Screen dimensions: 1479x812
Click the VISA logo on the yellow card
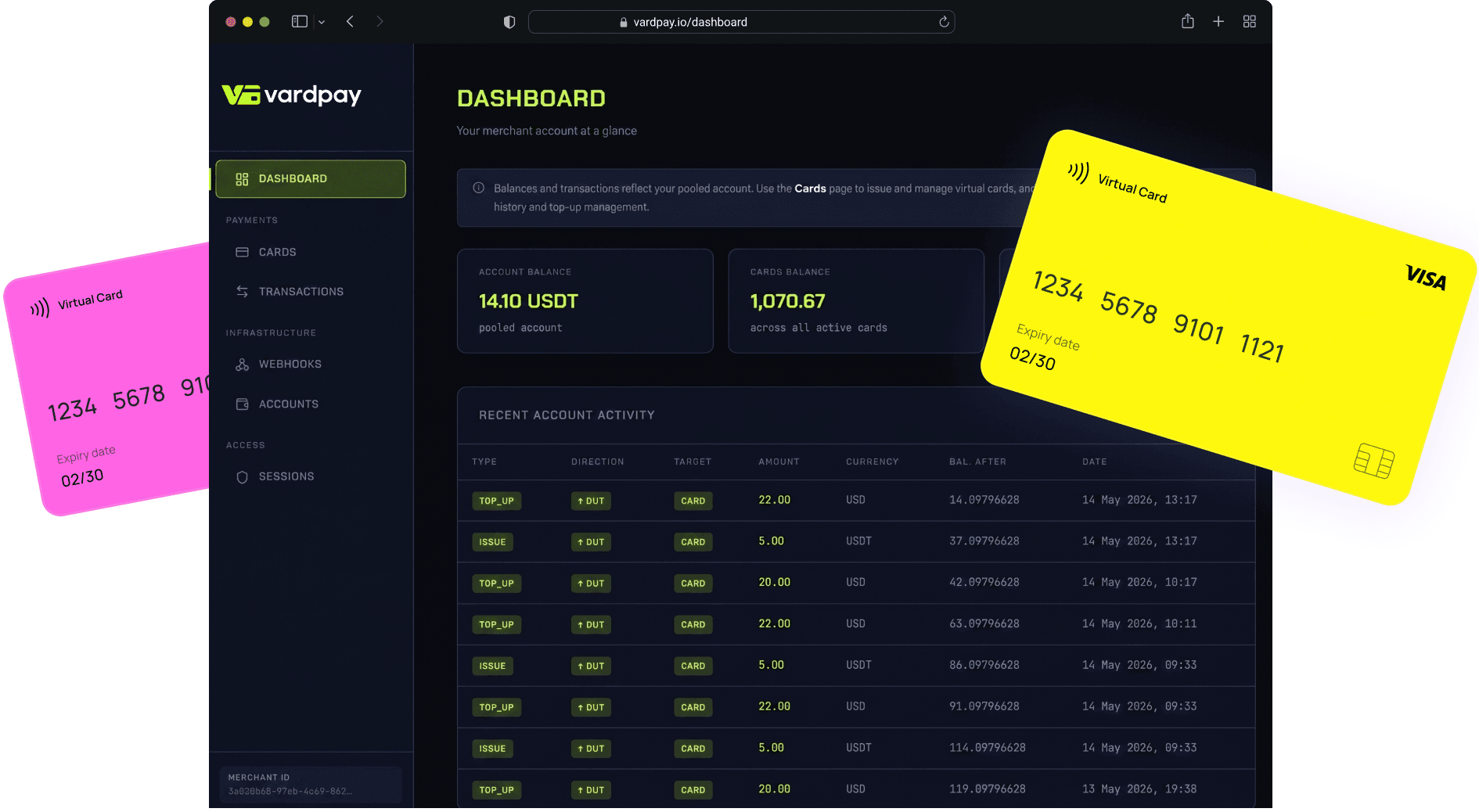coord(1426,277)
